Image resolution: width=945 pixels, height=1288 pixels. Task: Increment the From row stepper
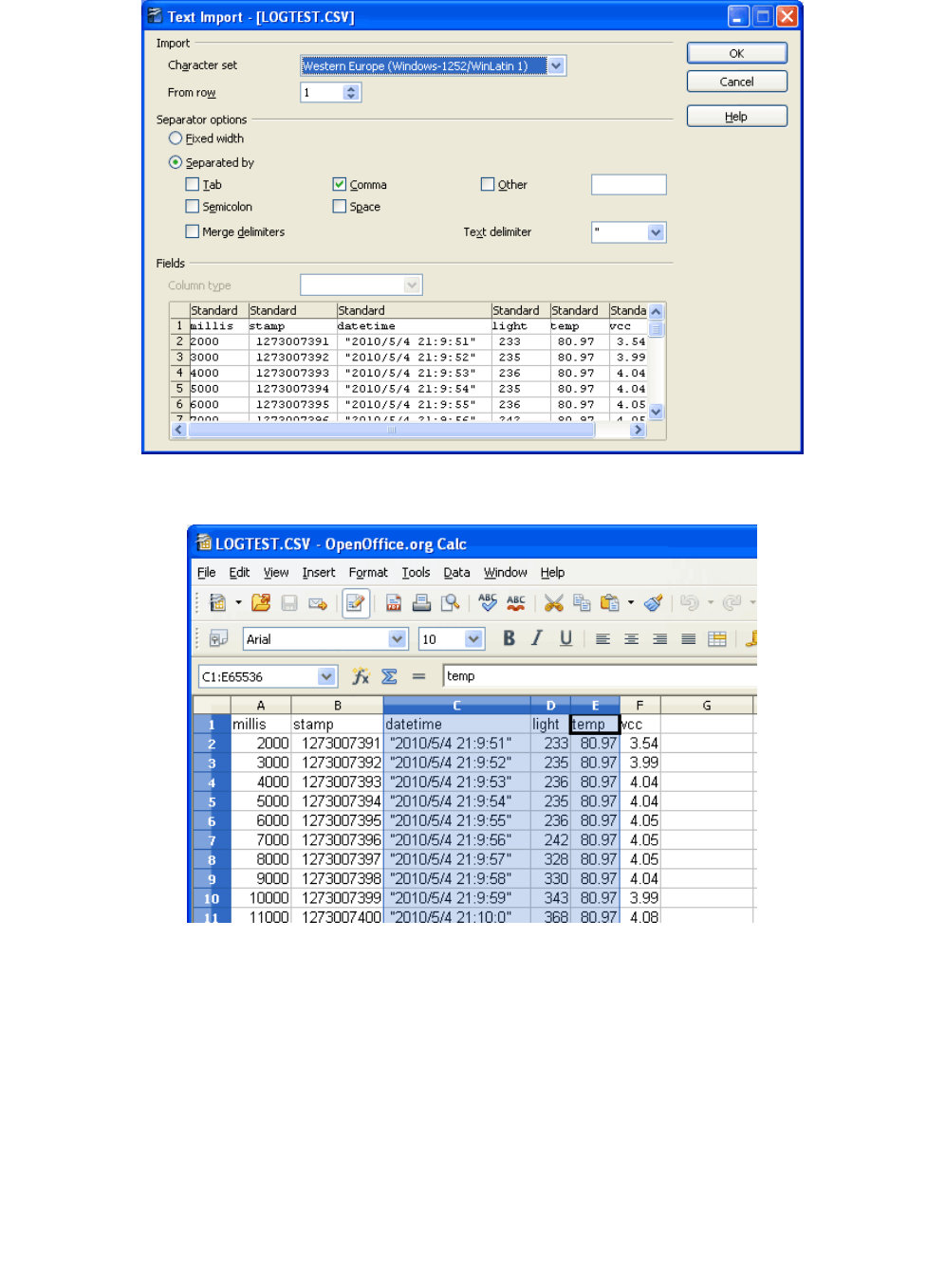(351, 88)
